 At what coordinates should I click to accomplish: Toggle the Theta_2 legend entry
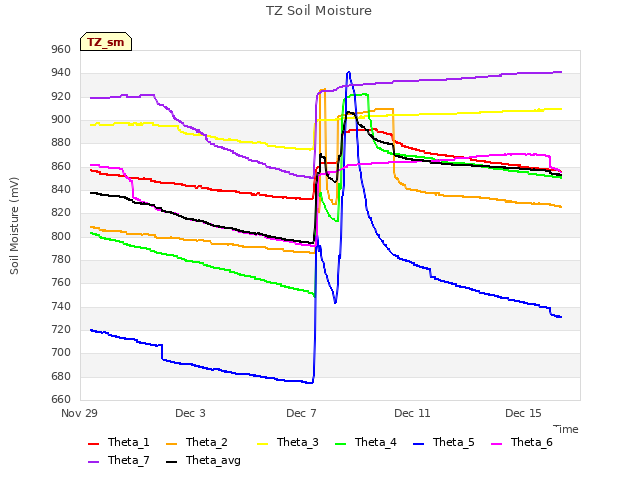[x=197, y=442]
